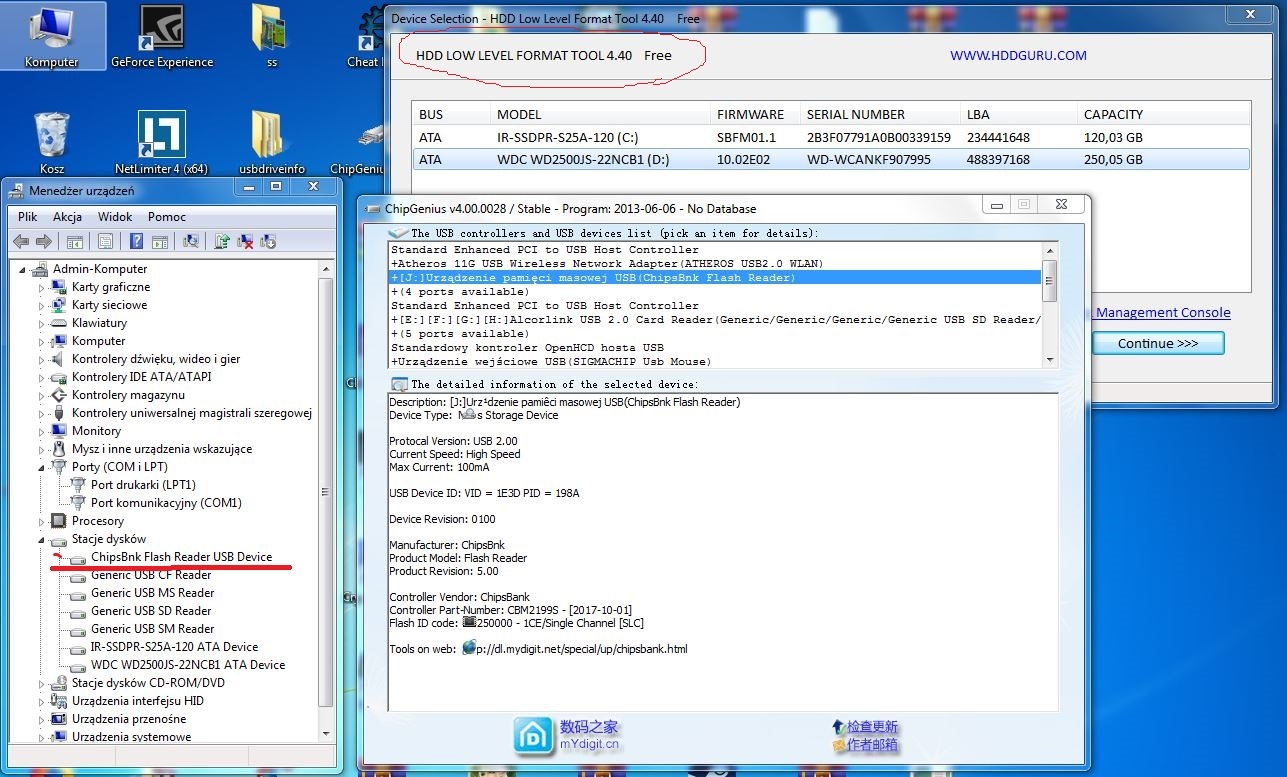Click the MODEL column header
This screenshot has height=777, width=1287.
pos(600,114)
